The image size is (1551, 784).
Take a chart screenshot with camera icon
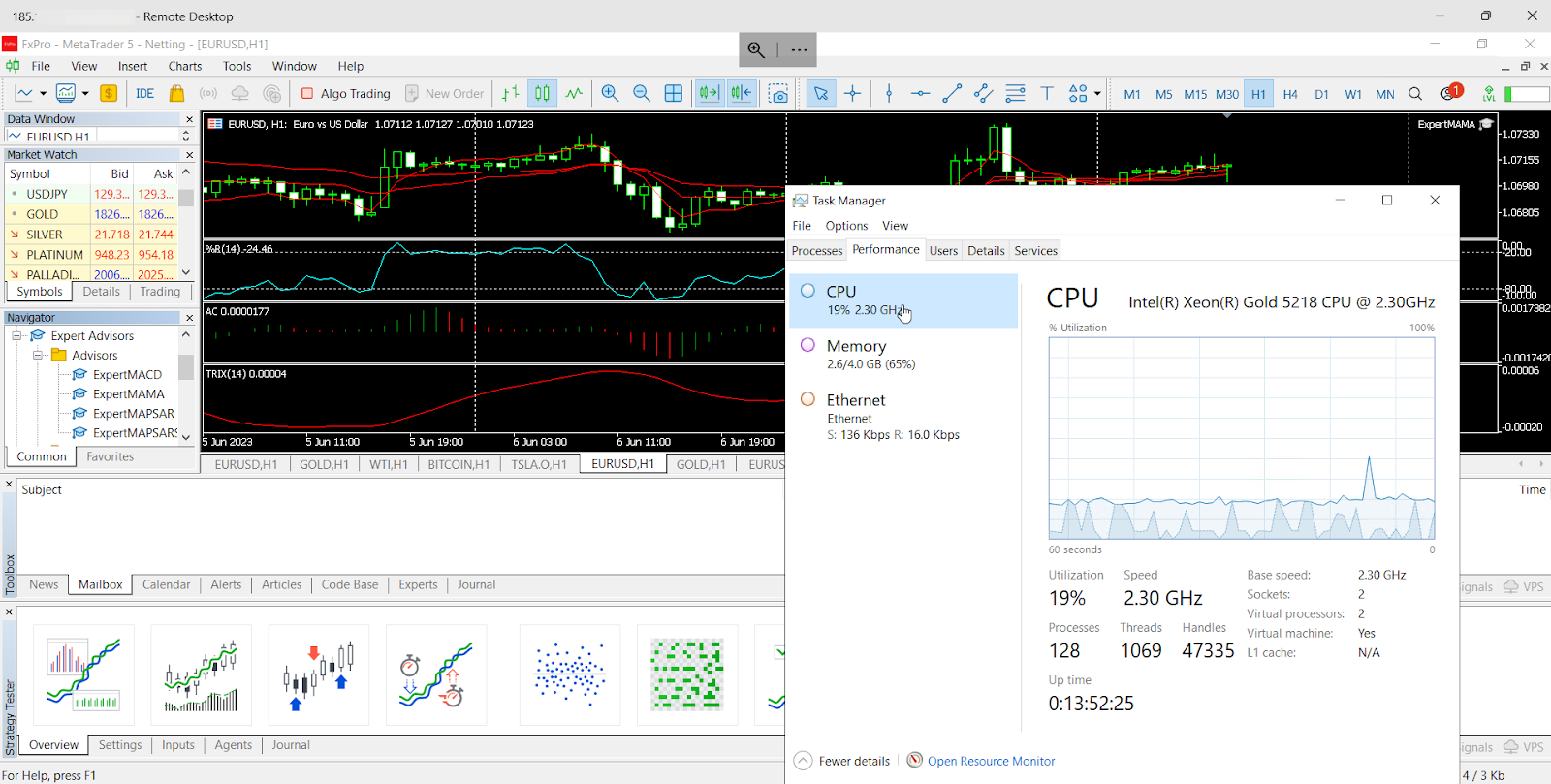pyautogui.click(x=777, y=94)
